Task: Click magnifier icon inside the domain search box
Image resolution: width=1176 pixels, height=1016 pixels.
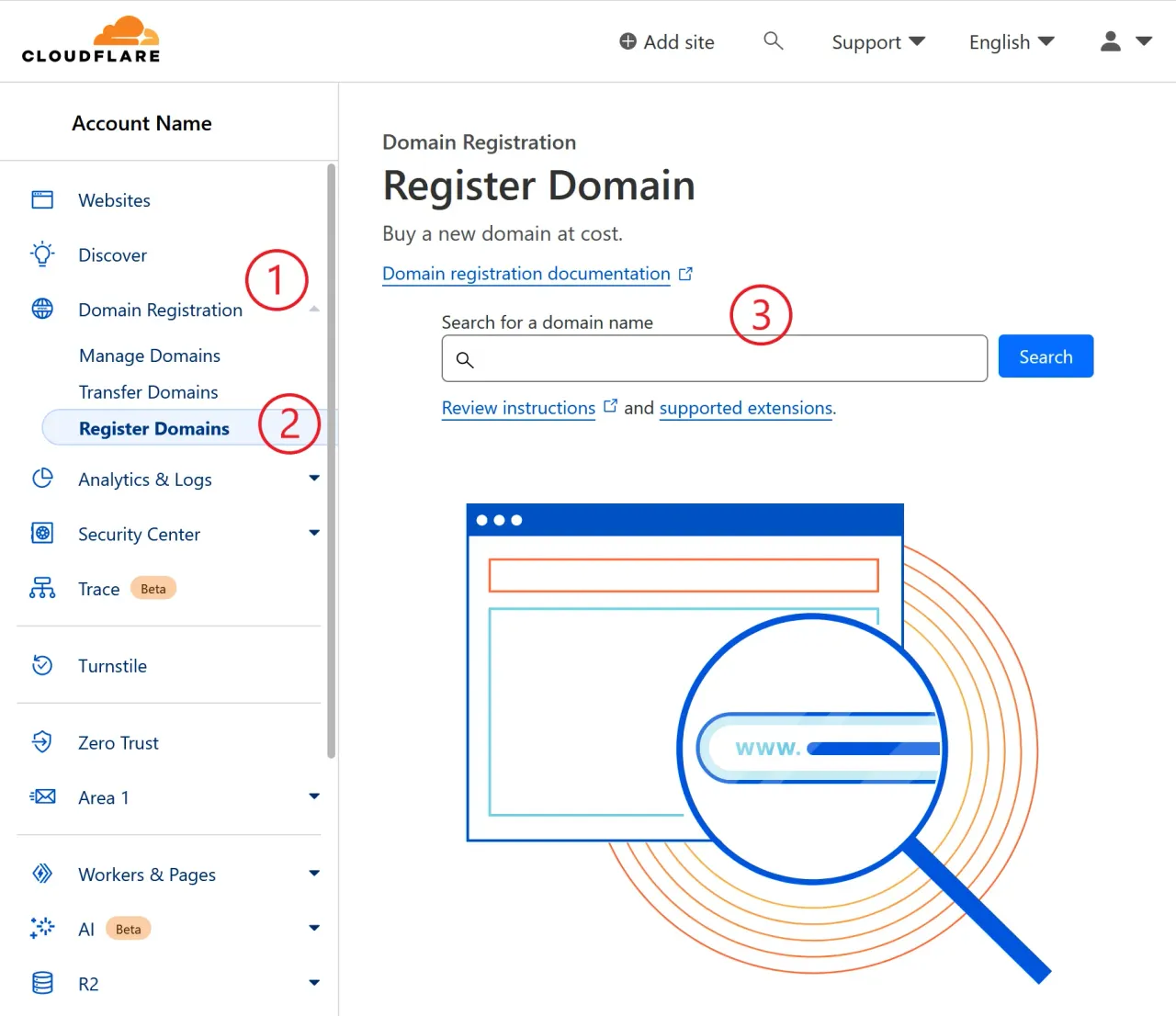Action: tap(465, 359)
